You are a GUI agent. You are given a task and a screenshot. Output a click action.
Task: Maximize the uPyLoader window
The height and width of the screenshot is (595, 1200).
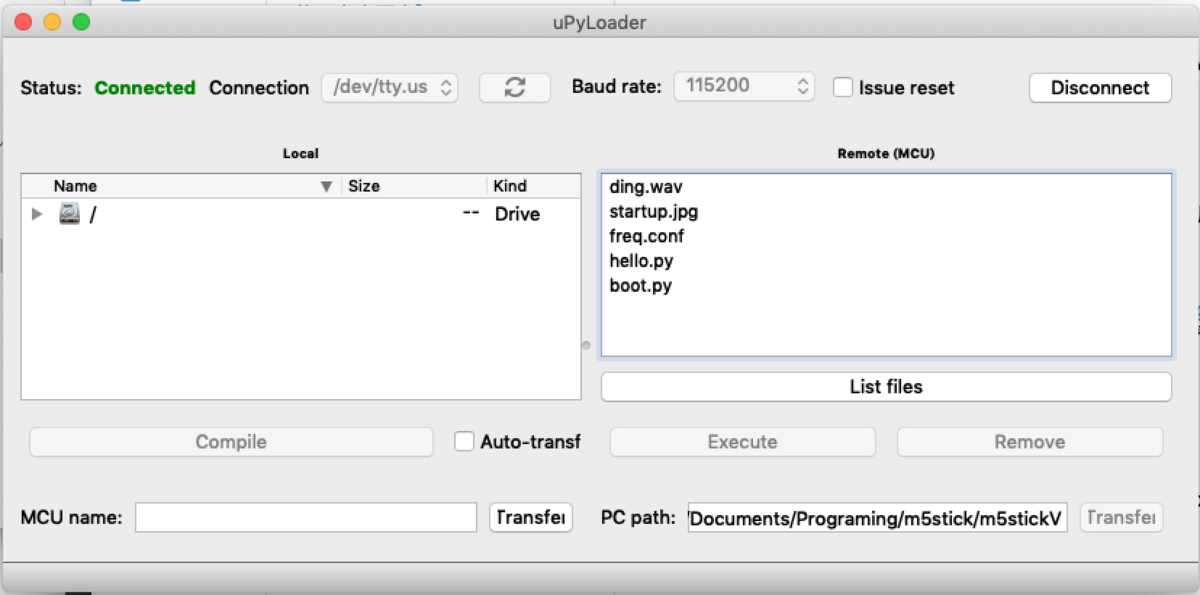pyautogui.click(x=81, y=21)
